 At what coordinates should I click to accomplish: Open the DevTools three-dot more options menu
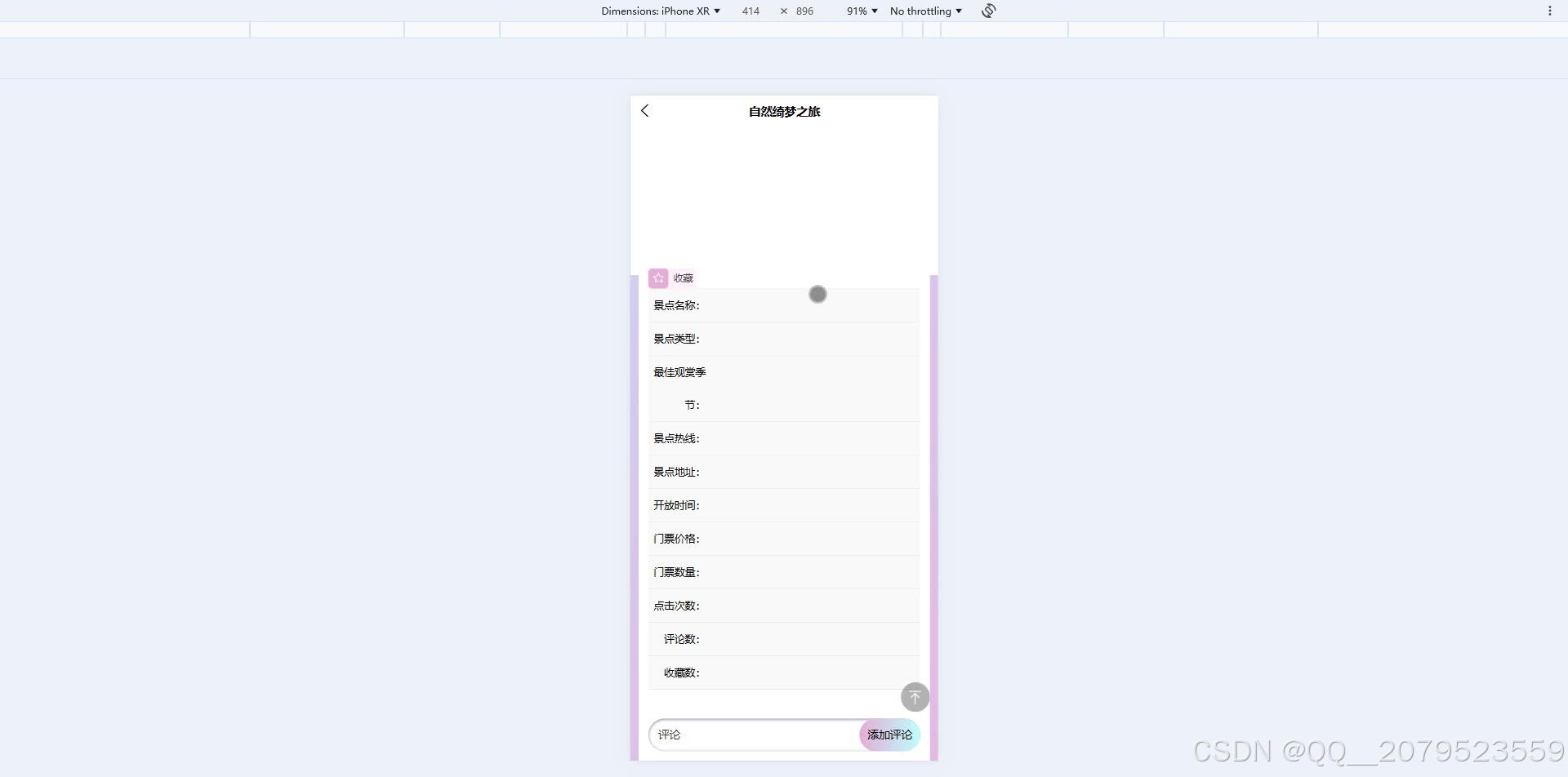[x=1550, y=11]
